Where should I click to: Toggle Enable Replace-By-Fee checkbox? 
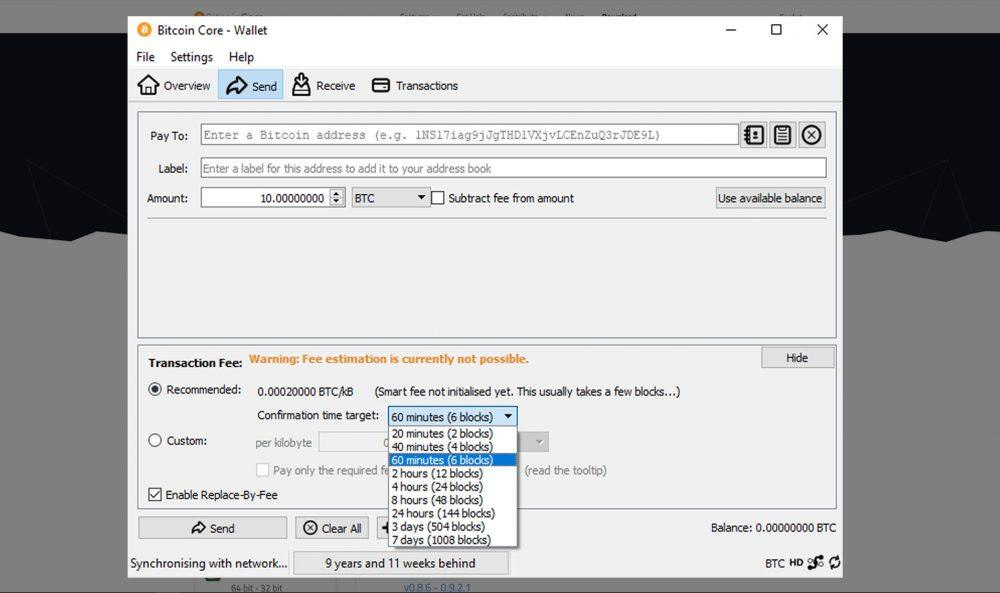pyautogui.click(x=155, y=495)
